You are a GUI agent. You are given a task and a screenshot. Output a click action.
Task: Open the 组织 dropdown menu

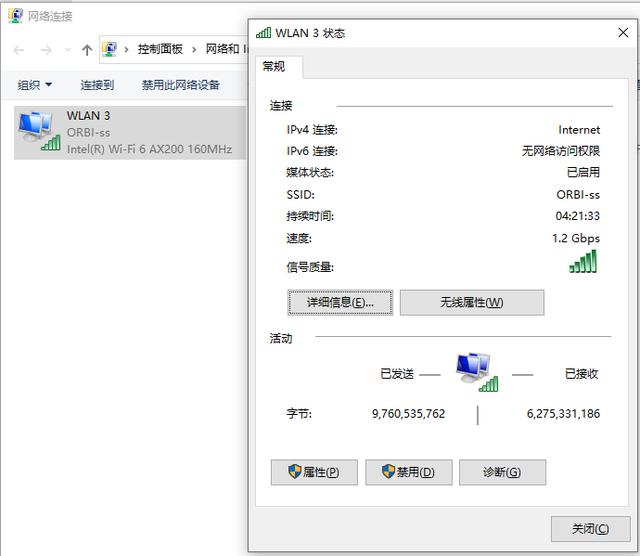click(35, 85)
